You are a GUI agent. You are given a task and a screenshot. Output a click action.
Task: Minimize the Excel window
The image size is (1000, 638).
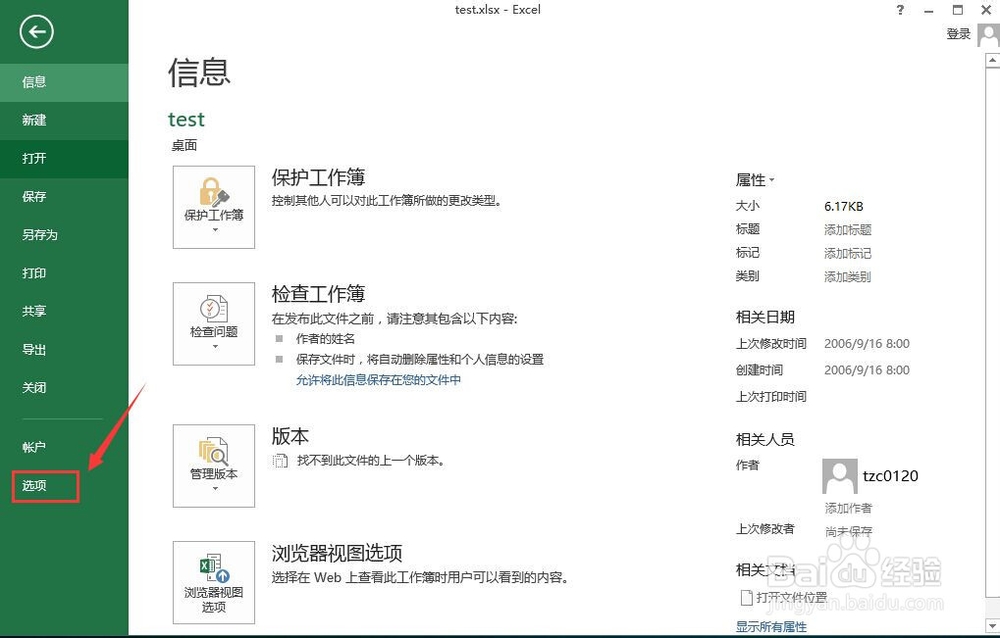click(929, 10)
